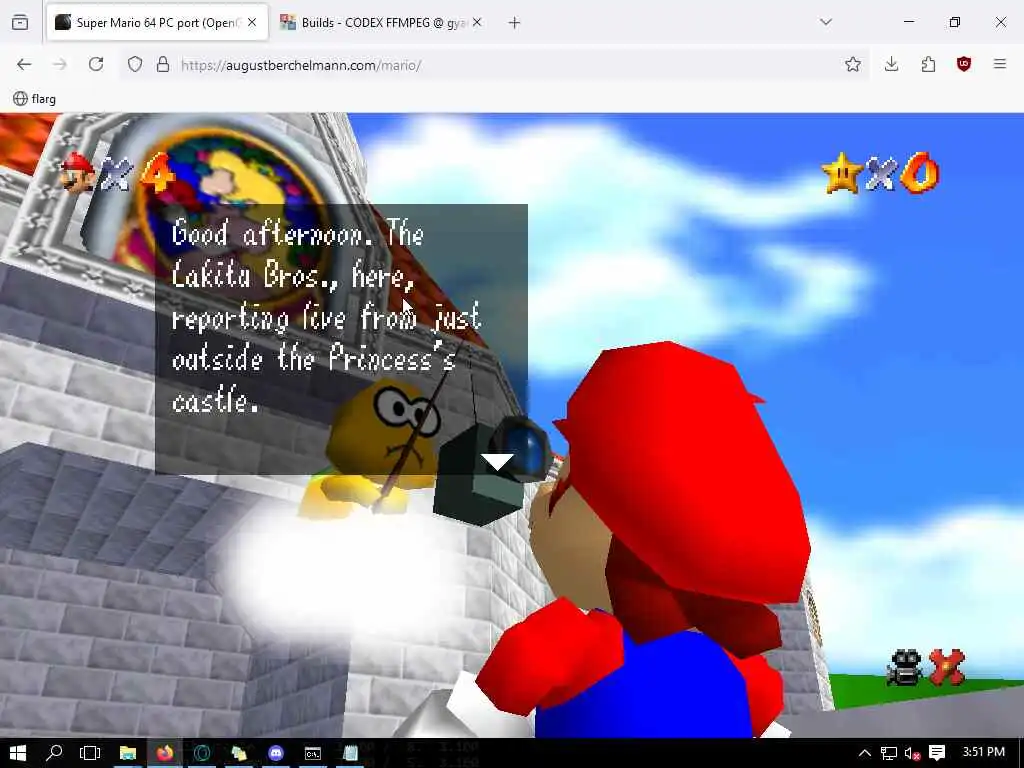Switch to Super Mario 64 PC port tab
Viewport: 1024px width, 768px height.
[157, 23]
